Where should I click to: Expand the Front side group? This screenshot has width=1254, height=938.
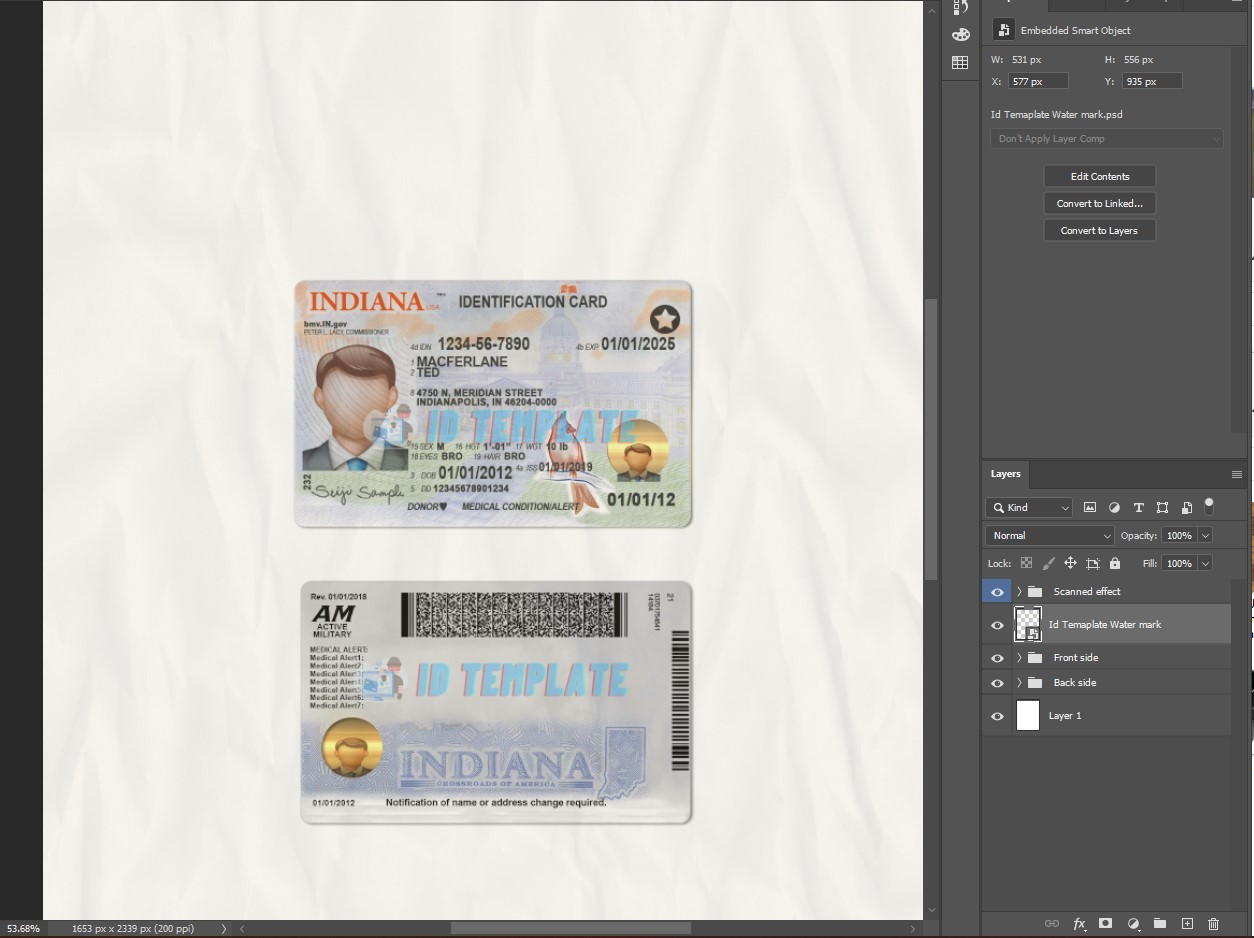1019,658
